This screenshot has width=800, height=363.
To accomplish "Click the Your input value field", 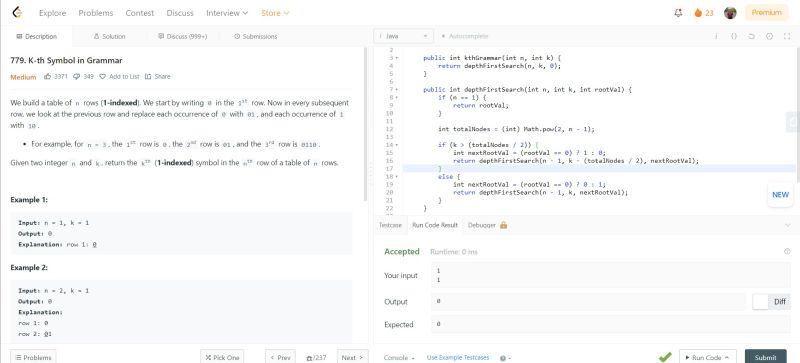I will point(611,275).
